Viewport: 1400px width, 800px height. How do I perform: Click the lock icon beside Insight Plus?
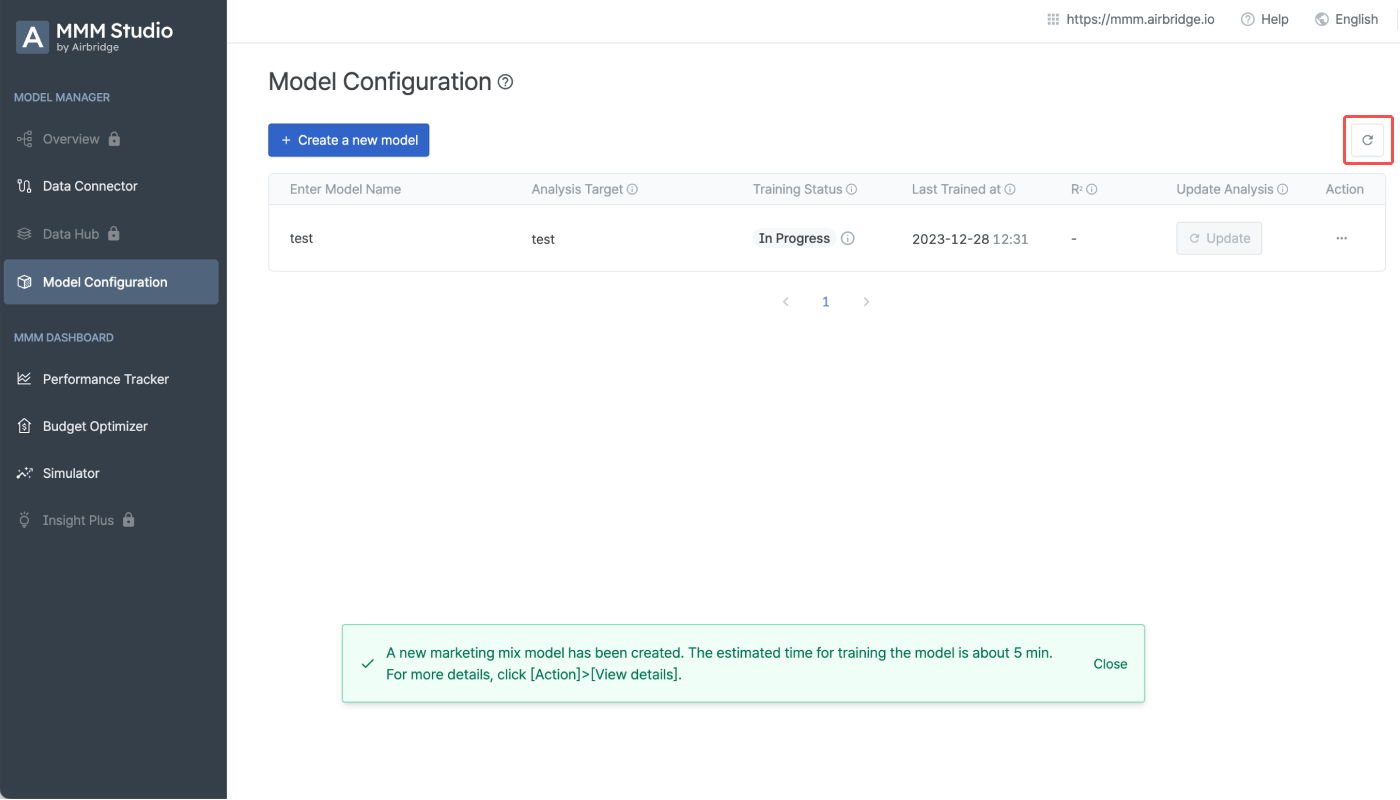click(x=128, y=520)
